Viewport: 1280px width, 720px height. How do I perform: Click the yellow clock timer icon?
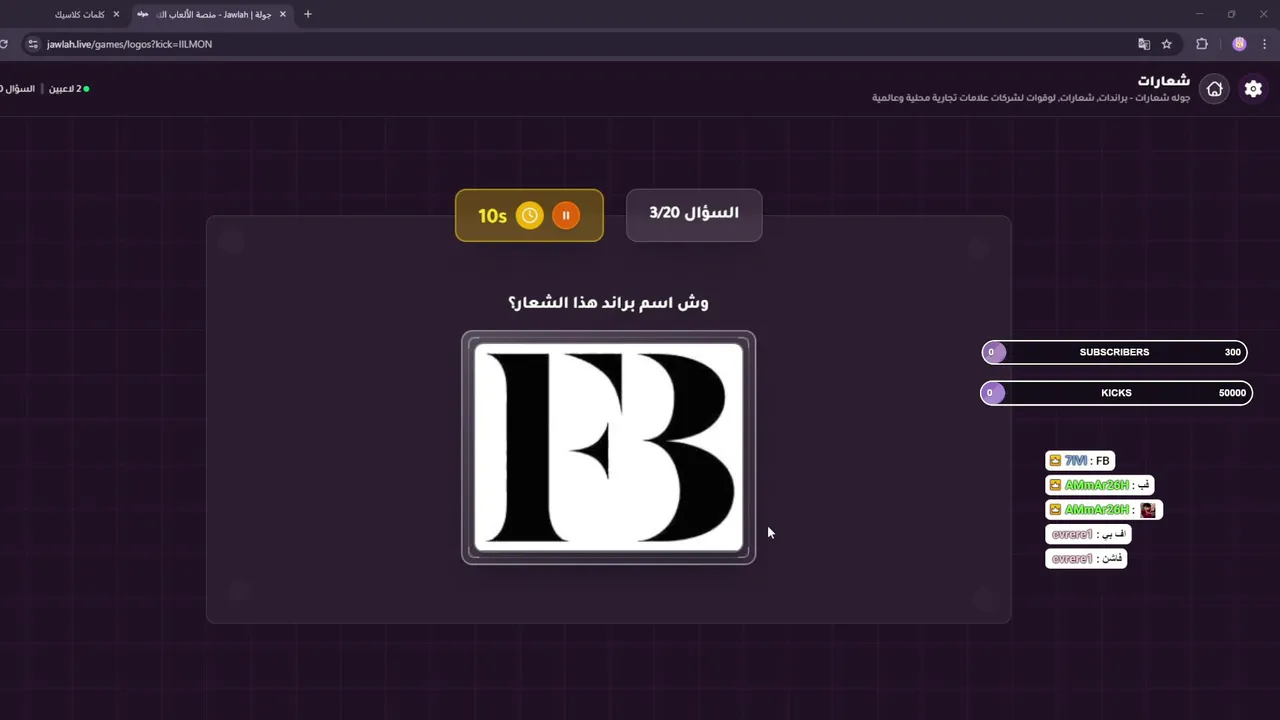click(x=530, y=215)
